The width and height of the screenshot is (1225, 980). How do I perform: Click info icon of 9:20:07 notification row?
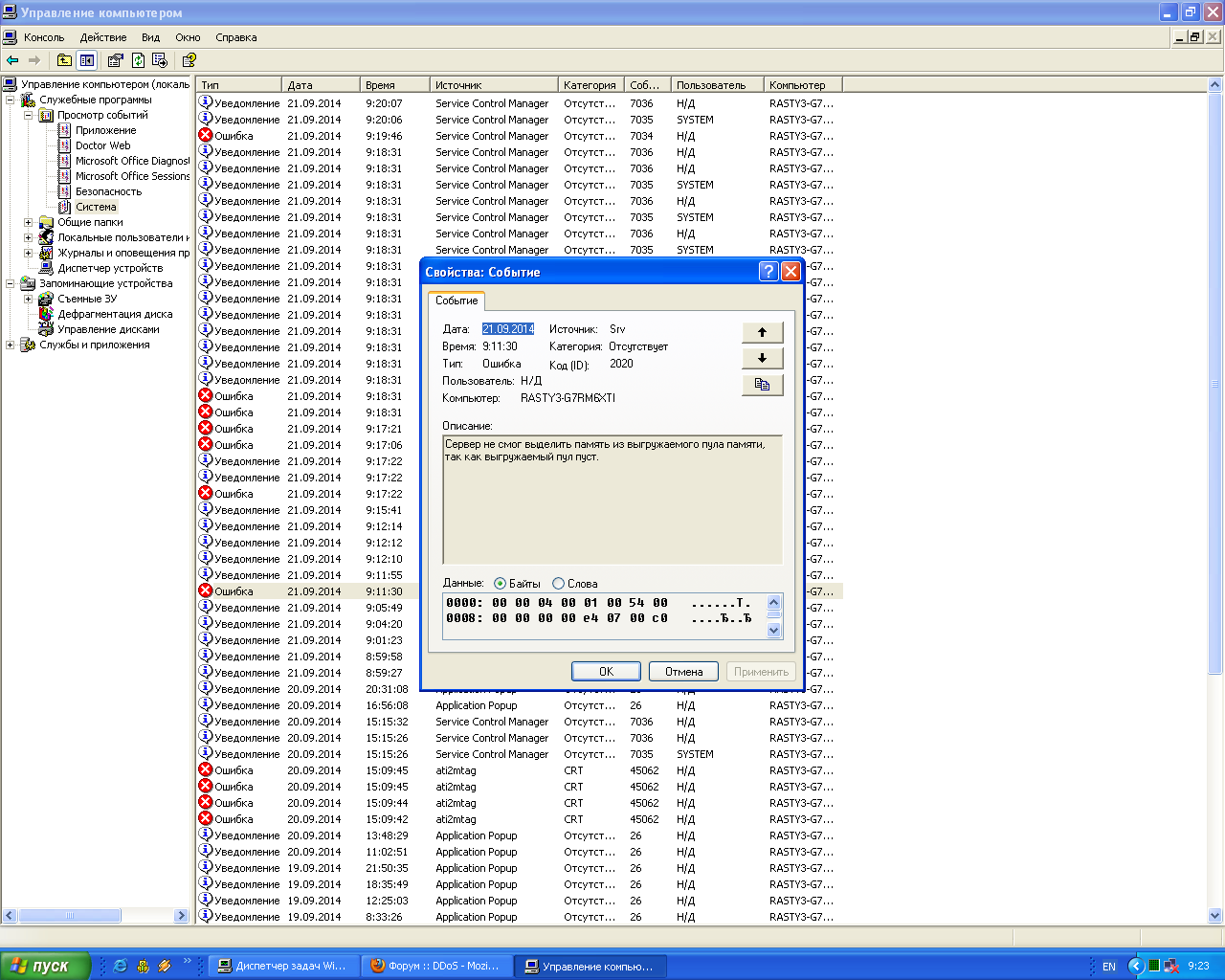point(205,102)
